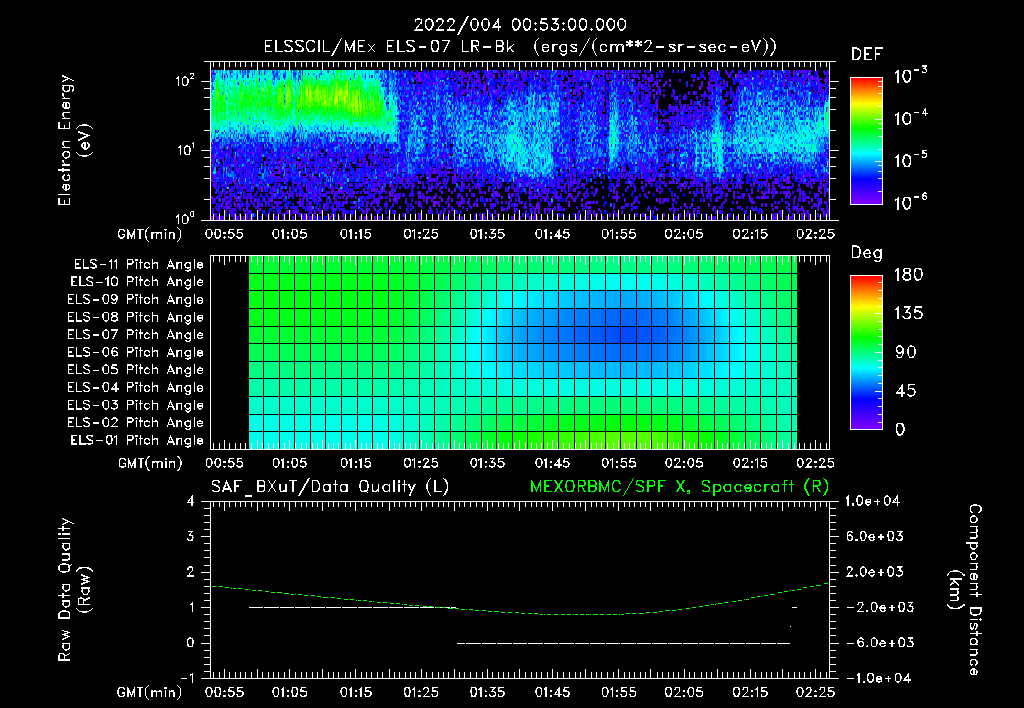This screenshot has width=1024, height=708.
Task: Click the 90 tick on Deg color bar
Action: tap(905, 352)
